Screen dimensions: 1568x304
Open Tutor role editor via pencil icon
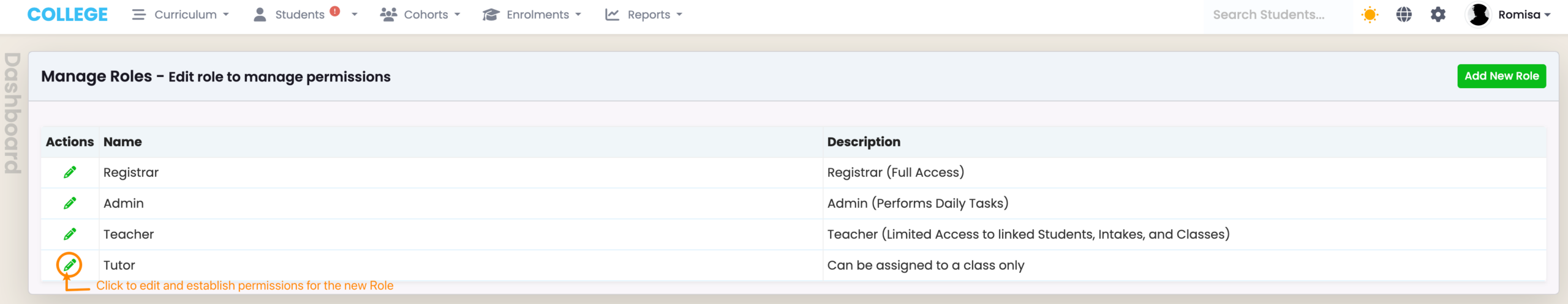[x=70, y=265]
